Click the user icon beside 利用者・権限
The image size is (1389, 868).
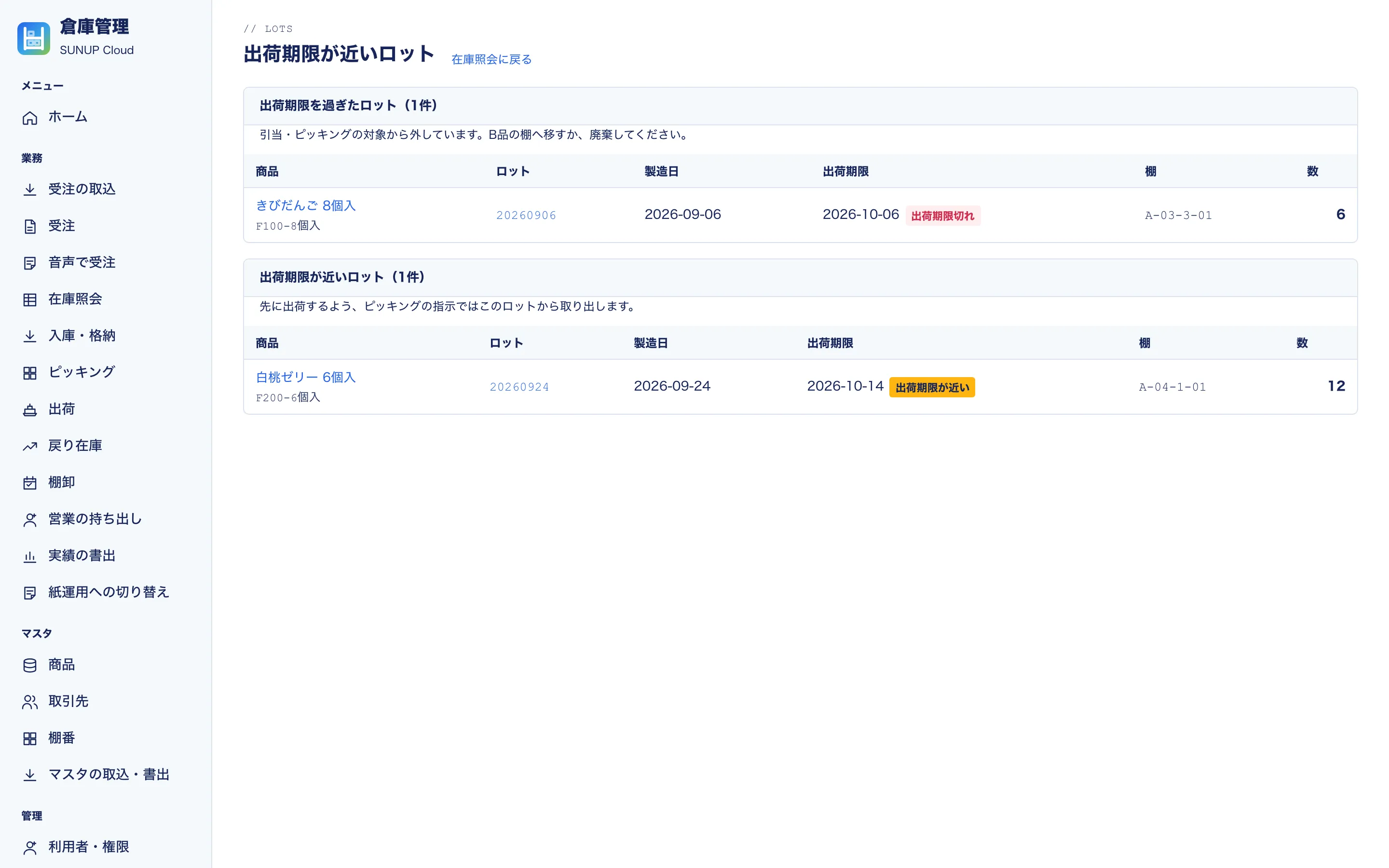(30, 848)
